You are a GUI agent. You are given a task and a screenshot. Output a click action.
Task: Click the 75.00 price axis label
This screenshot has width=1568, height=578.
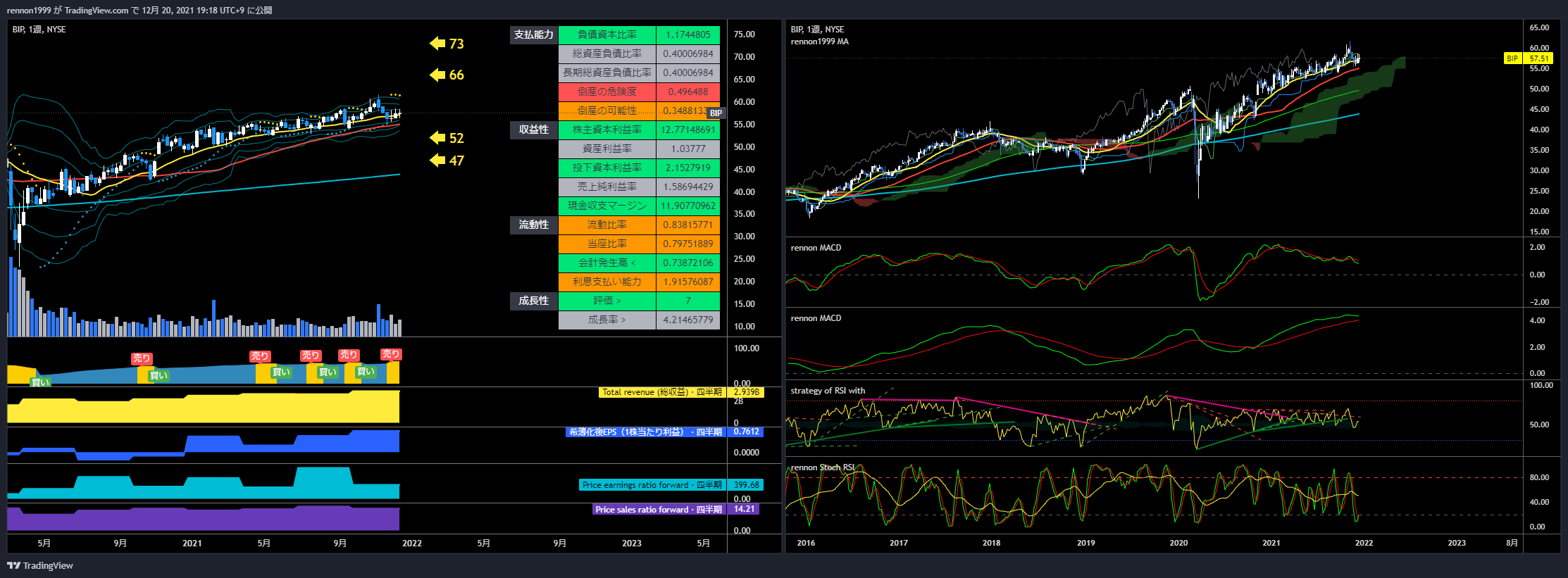[744, 34]
